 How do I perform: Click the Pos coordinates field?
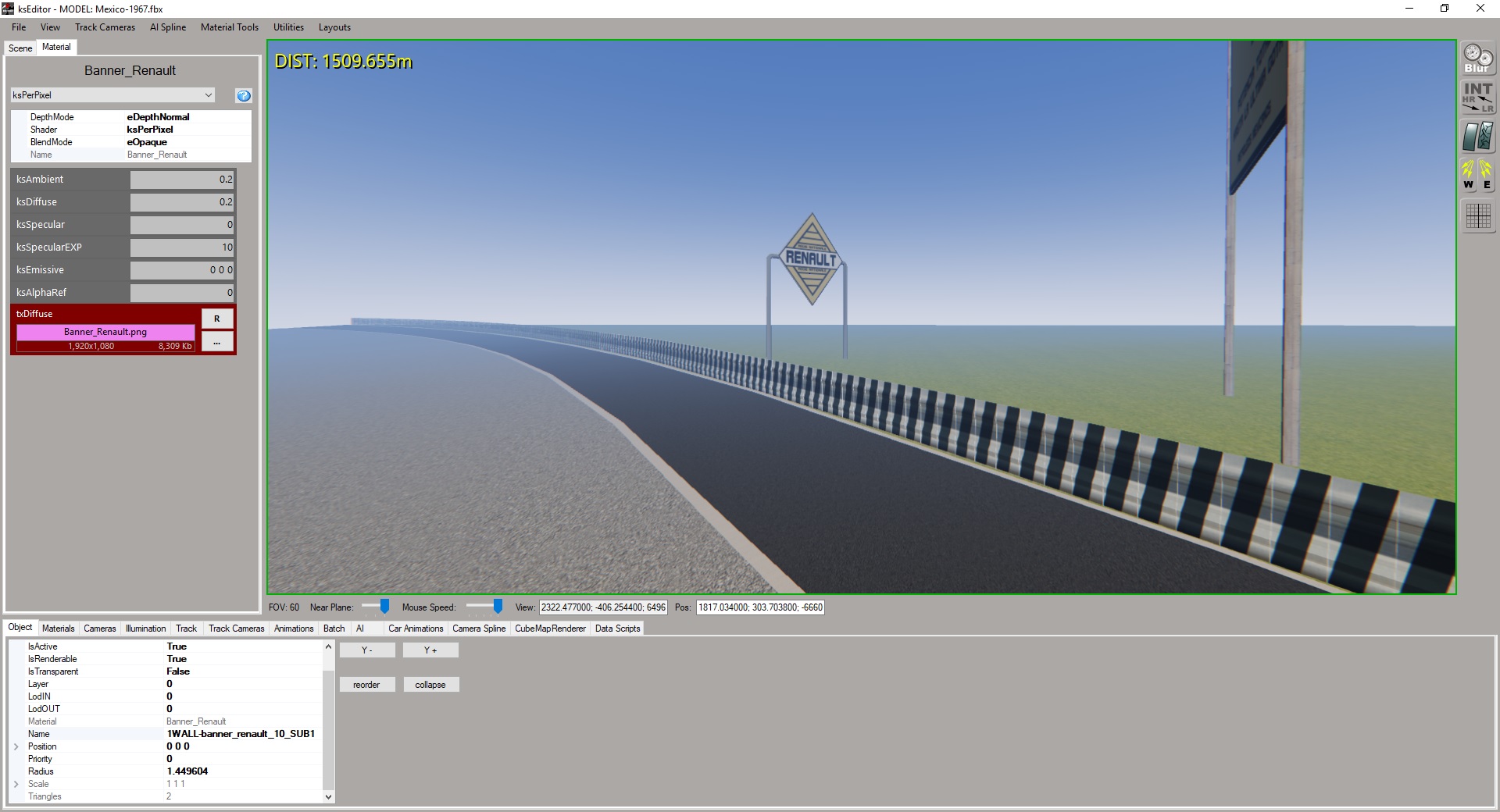pyautogui.click(x=760, y=607)
